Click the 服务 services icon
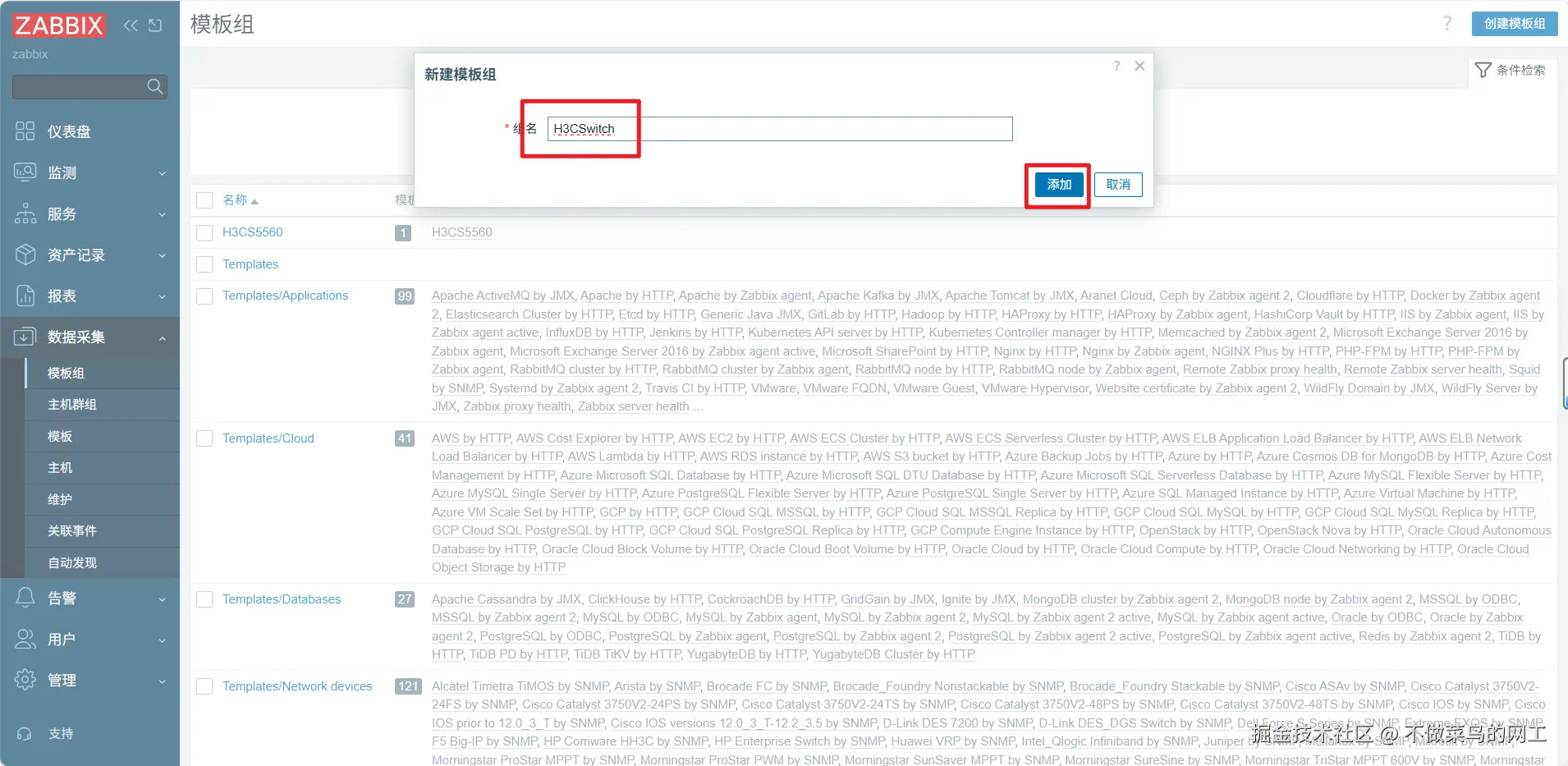This screenshot has width=1568, height=766. 25,213
